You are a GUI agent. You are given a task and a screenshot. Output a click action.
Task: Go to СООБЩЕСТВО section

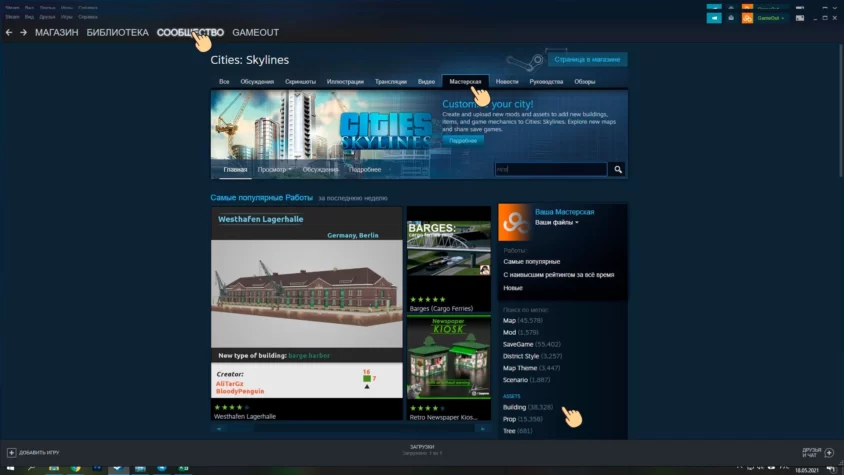(190, 33)
